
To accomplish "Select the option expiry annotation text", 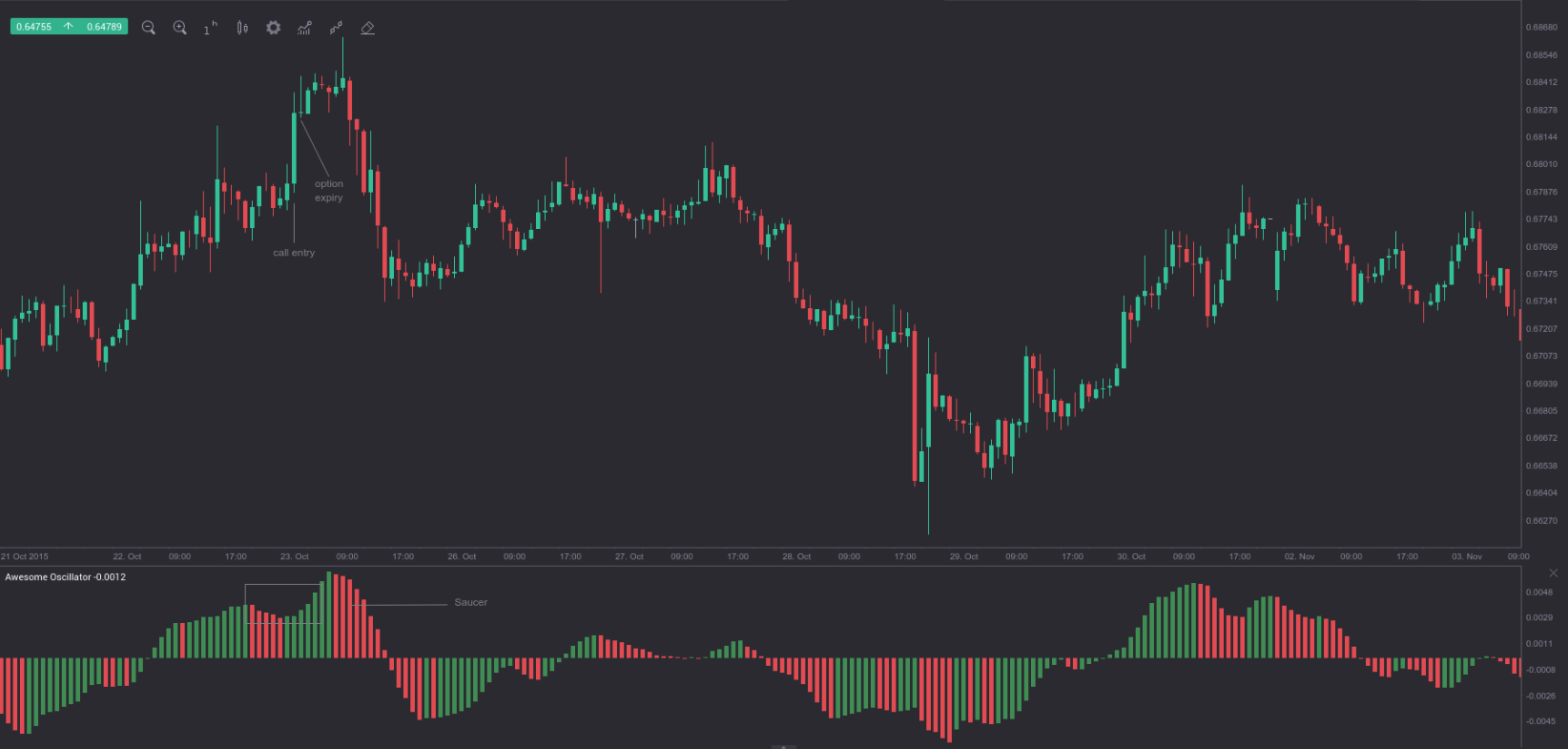I will pyautogui.click(x=329, y=191).
